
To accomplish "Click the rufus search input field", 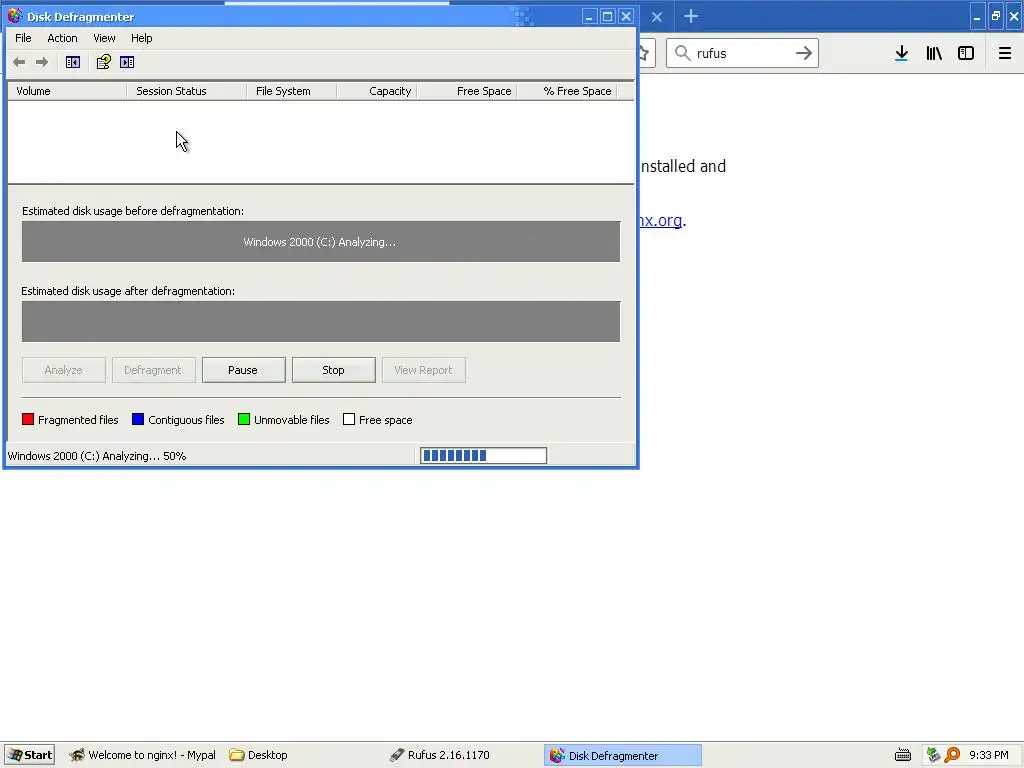I will (743, 53).
